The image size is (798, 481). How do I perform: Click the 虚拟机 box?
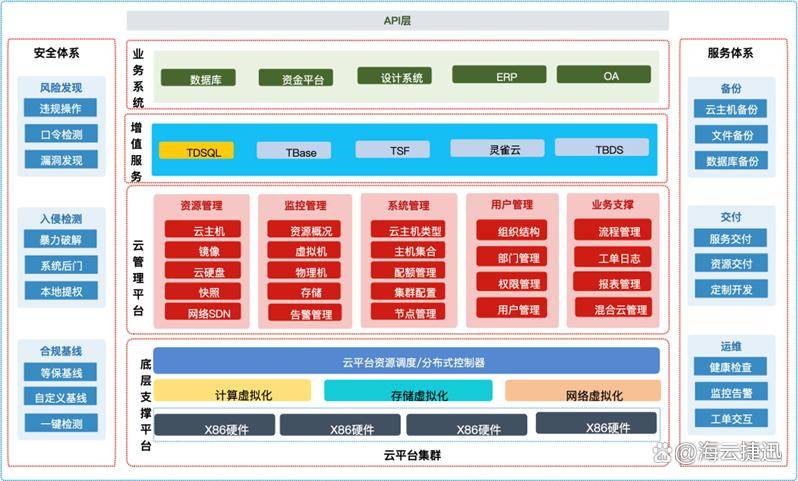tap(304, 250)
